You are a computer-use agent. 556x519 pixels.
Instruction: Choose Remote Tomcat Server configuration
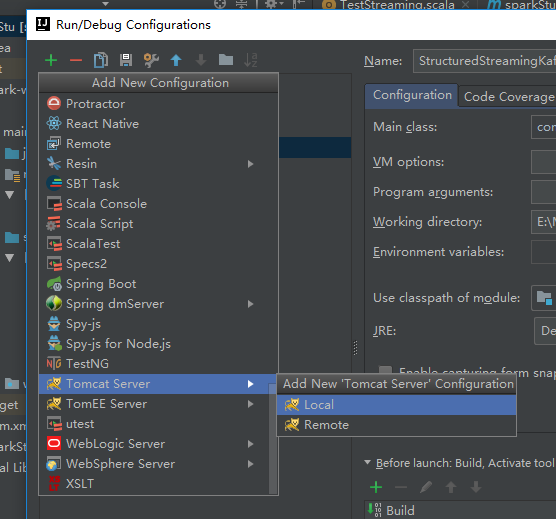(x=396, y=425)
